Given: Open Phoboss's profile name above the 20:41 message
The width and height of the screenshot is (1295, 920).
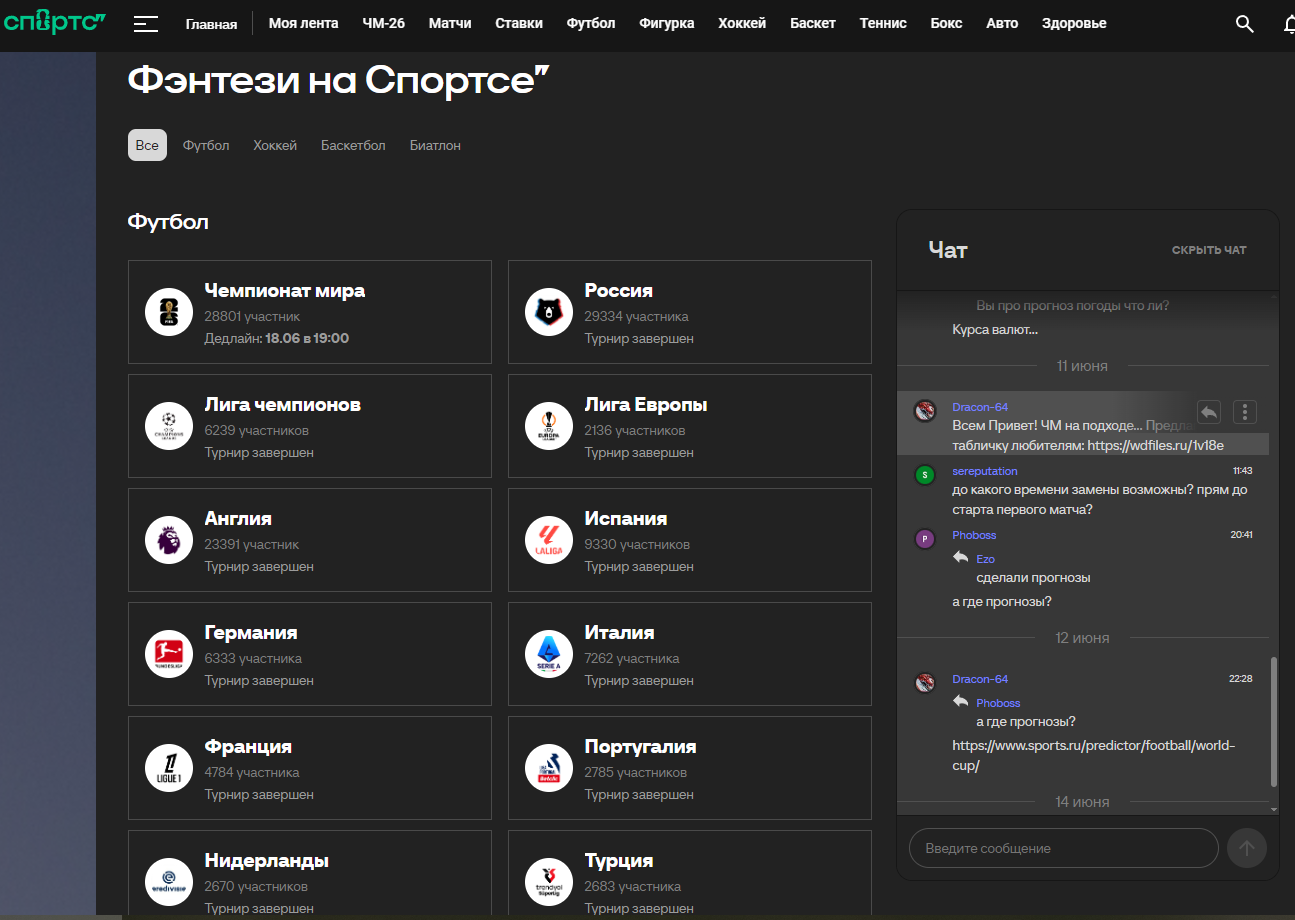Looking at the screenshot, I should coord(974,535).
